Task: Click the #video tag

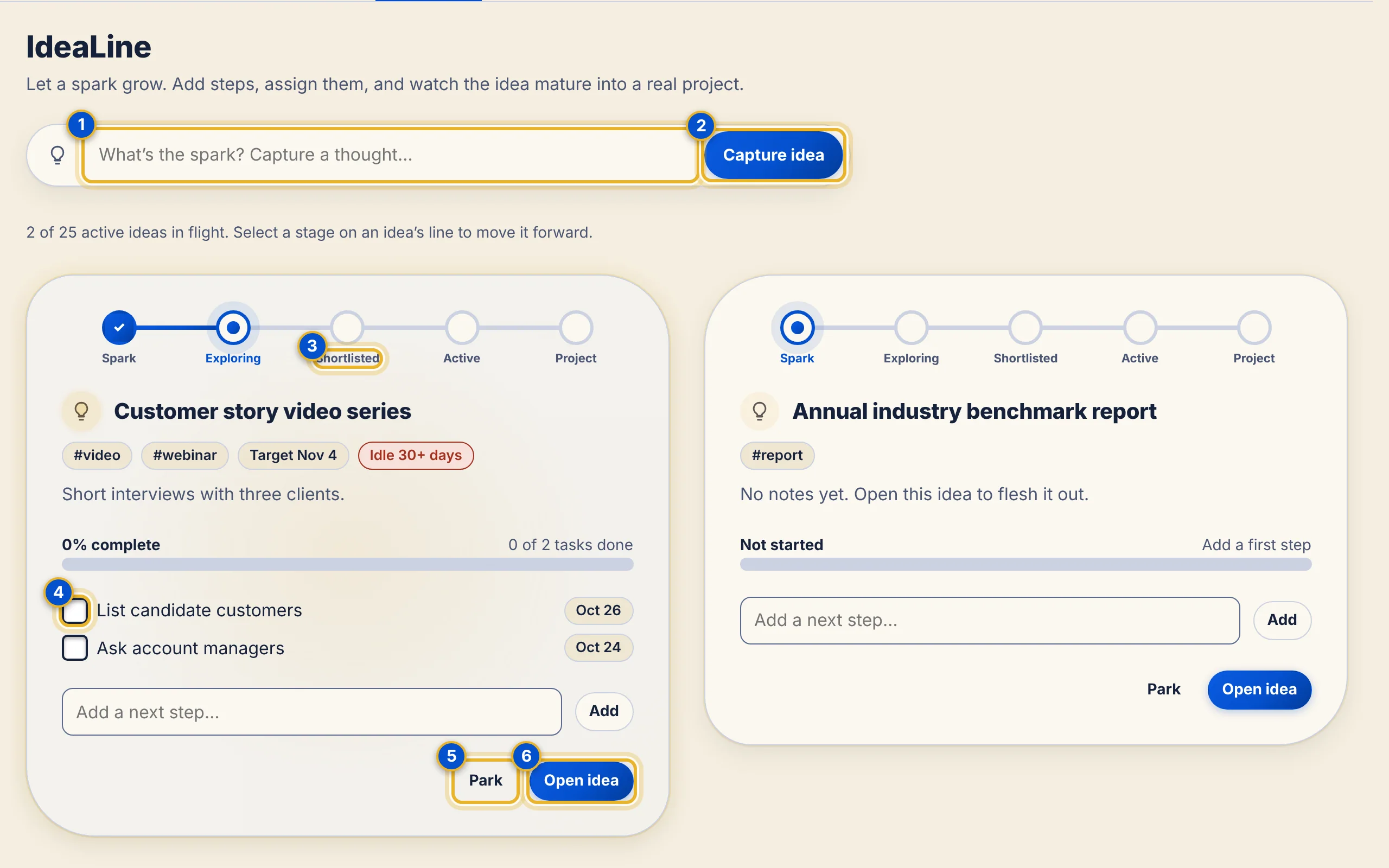Action: 97,456
